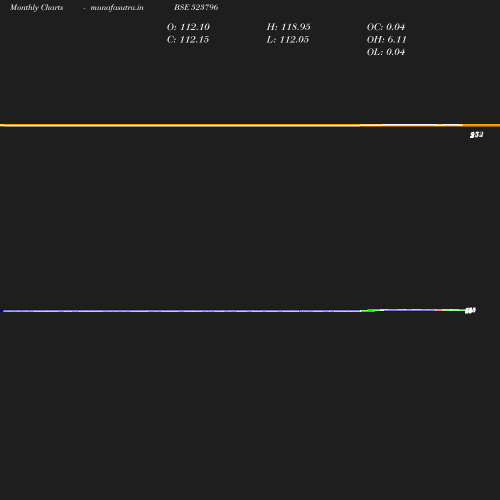Click the Low price value 112.05

click(x=294, y=40)
